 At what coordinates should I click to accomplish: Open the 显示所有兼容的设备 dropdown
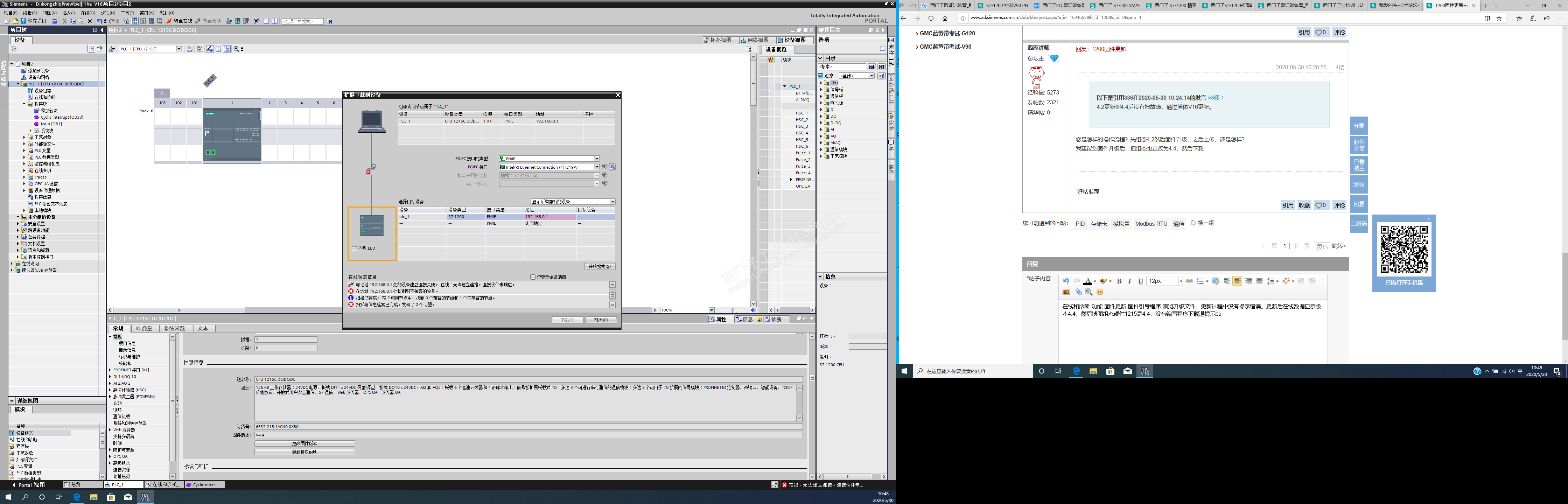coord(612,202)
